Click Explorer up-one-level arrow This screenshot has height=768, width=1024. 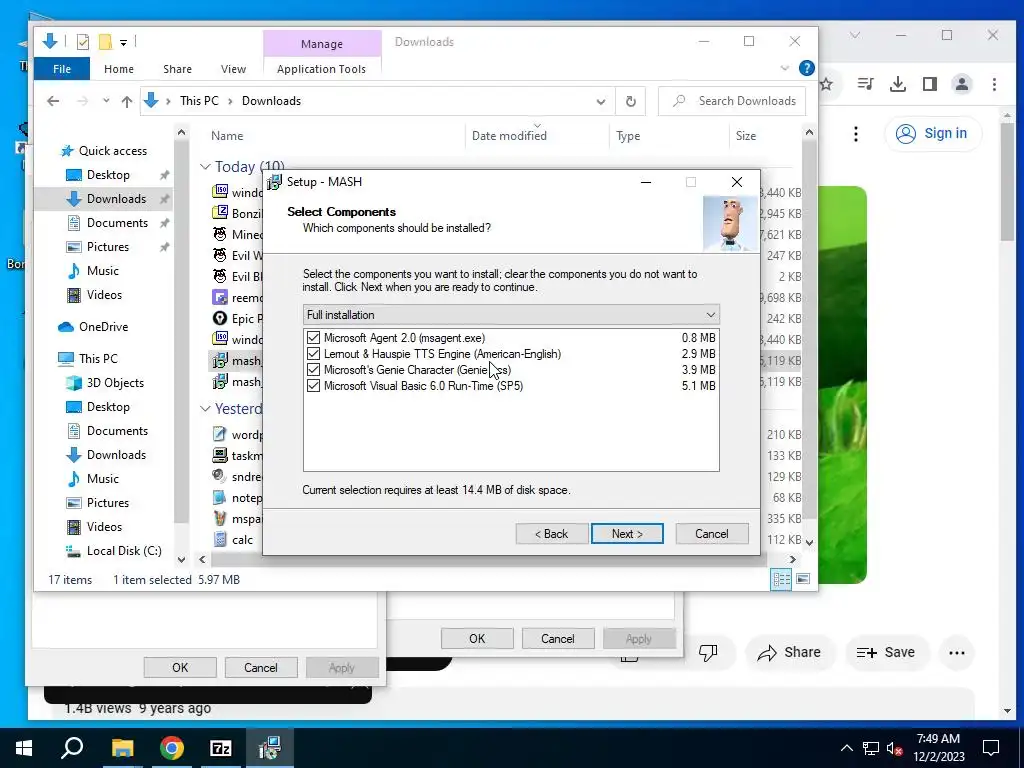[127, 101]
